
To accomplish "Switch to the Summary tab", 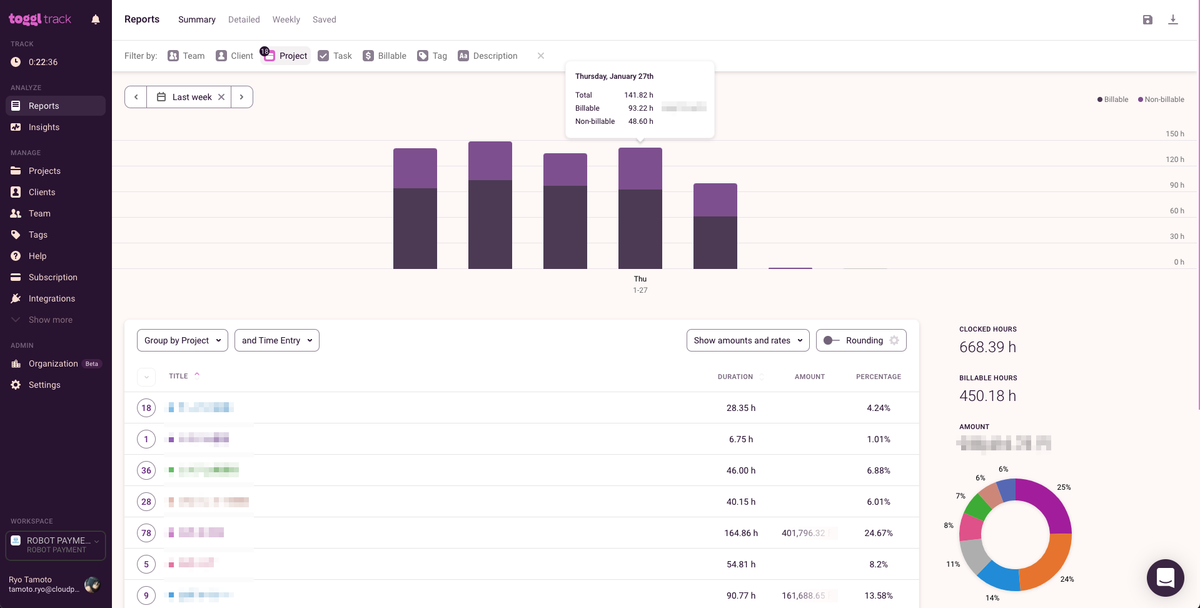I will pyautogui.click(x=197, y=19).
